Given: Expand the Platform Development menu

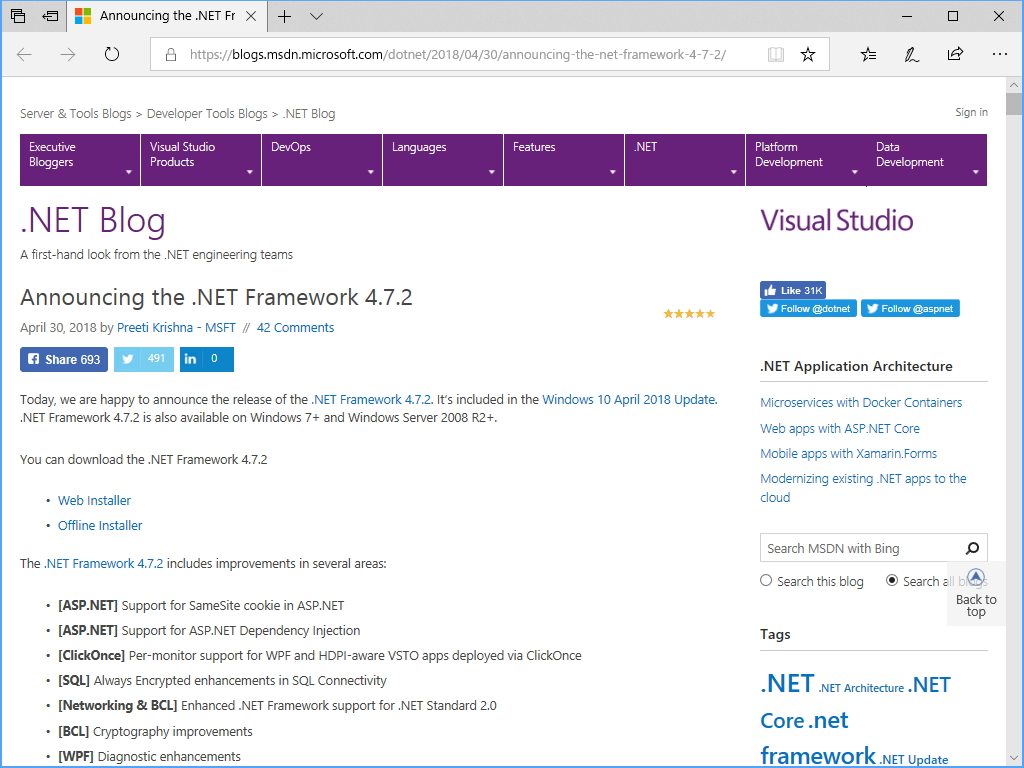Looking at the screenshot, I should coord(805,159).
